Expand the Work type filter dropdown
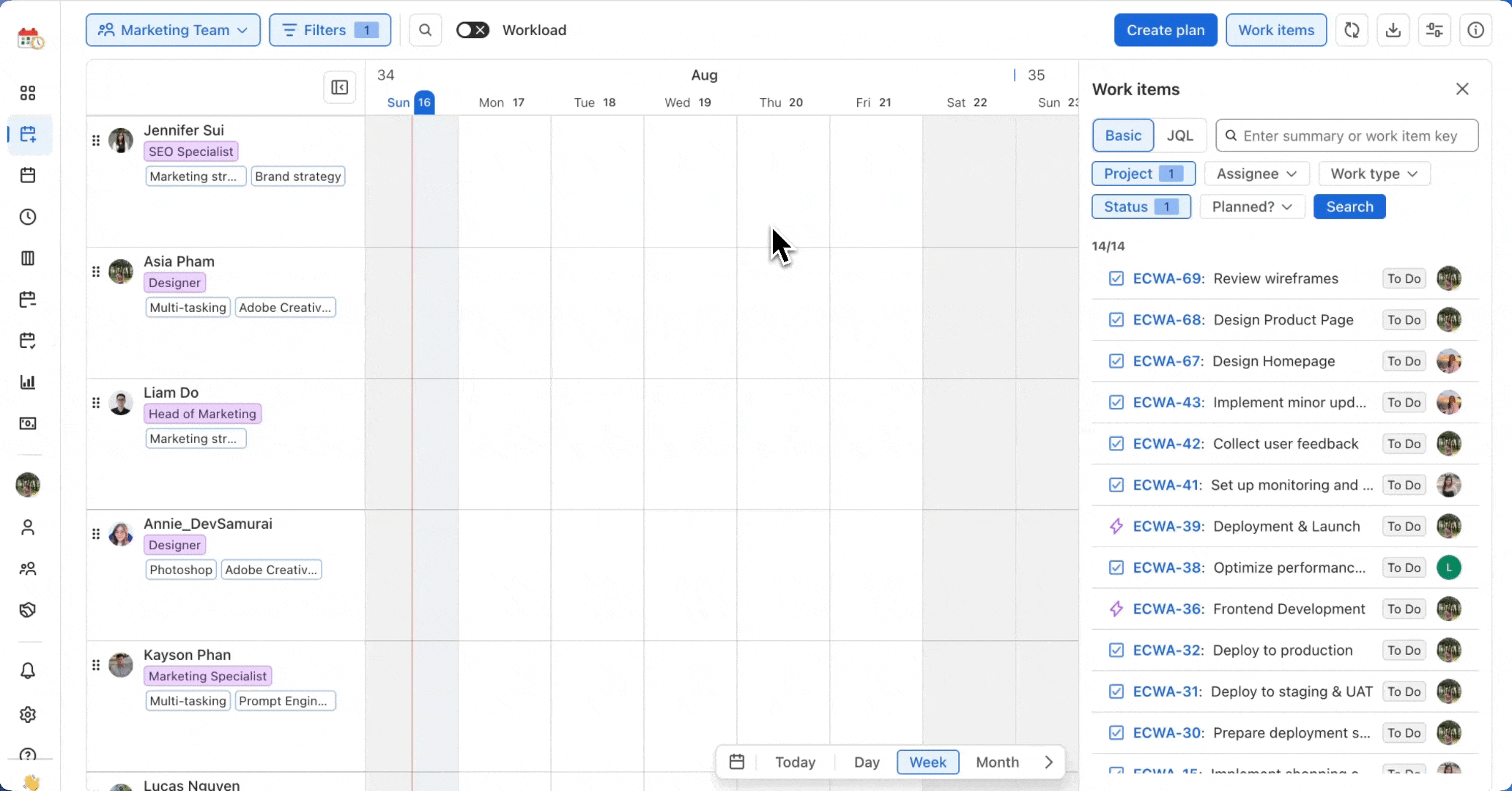 pos(1374,174)
